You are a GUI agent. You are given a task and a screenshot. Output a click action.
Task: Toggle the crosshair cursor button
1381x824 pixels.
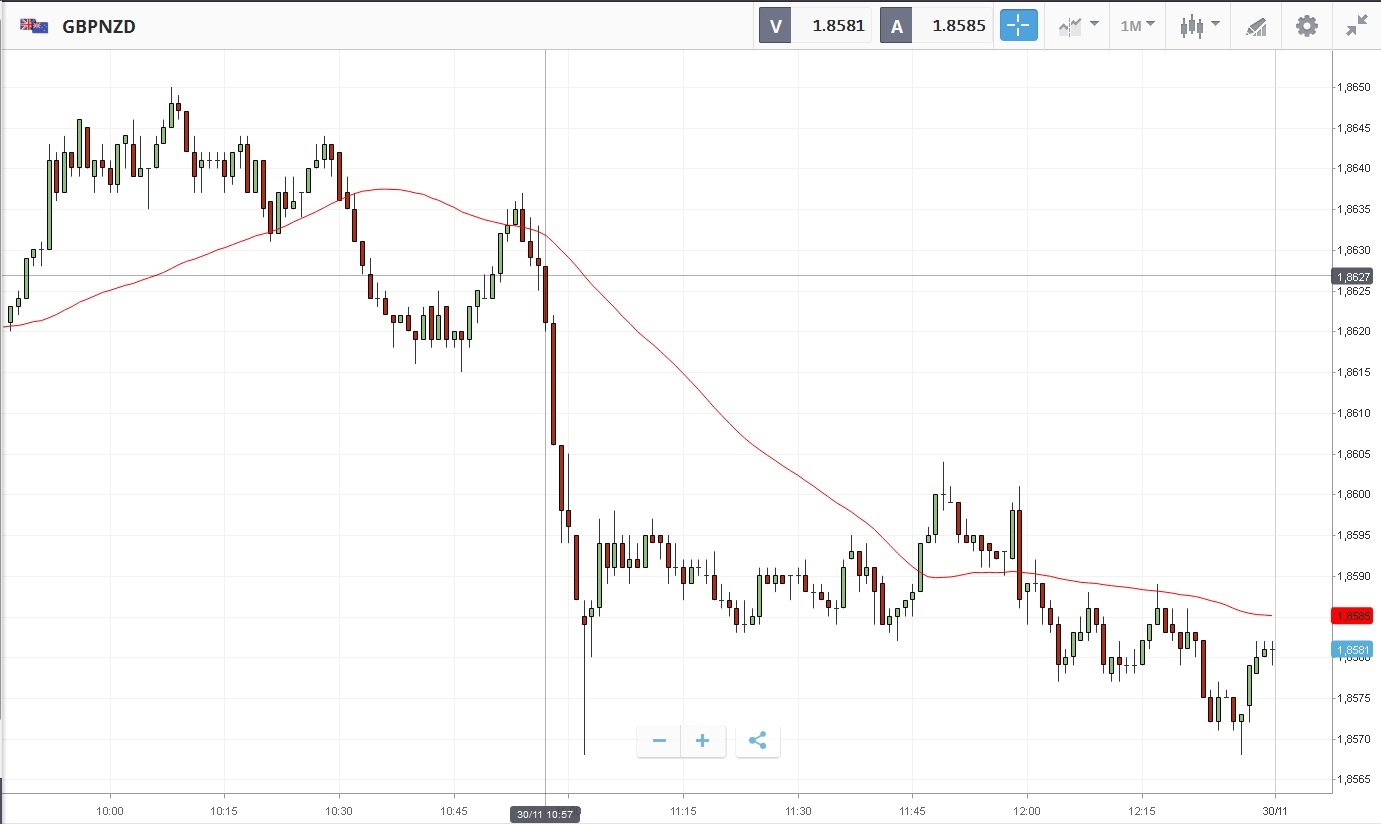tap(1019, 26)
